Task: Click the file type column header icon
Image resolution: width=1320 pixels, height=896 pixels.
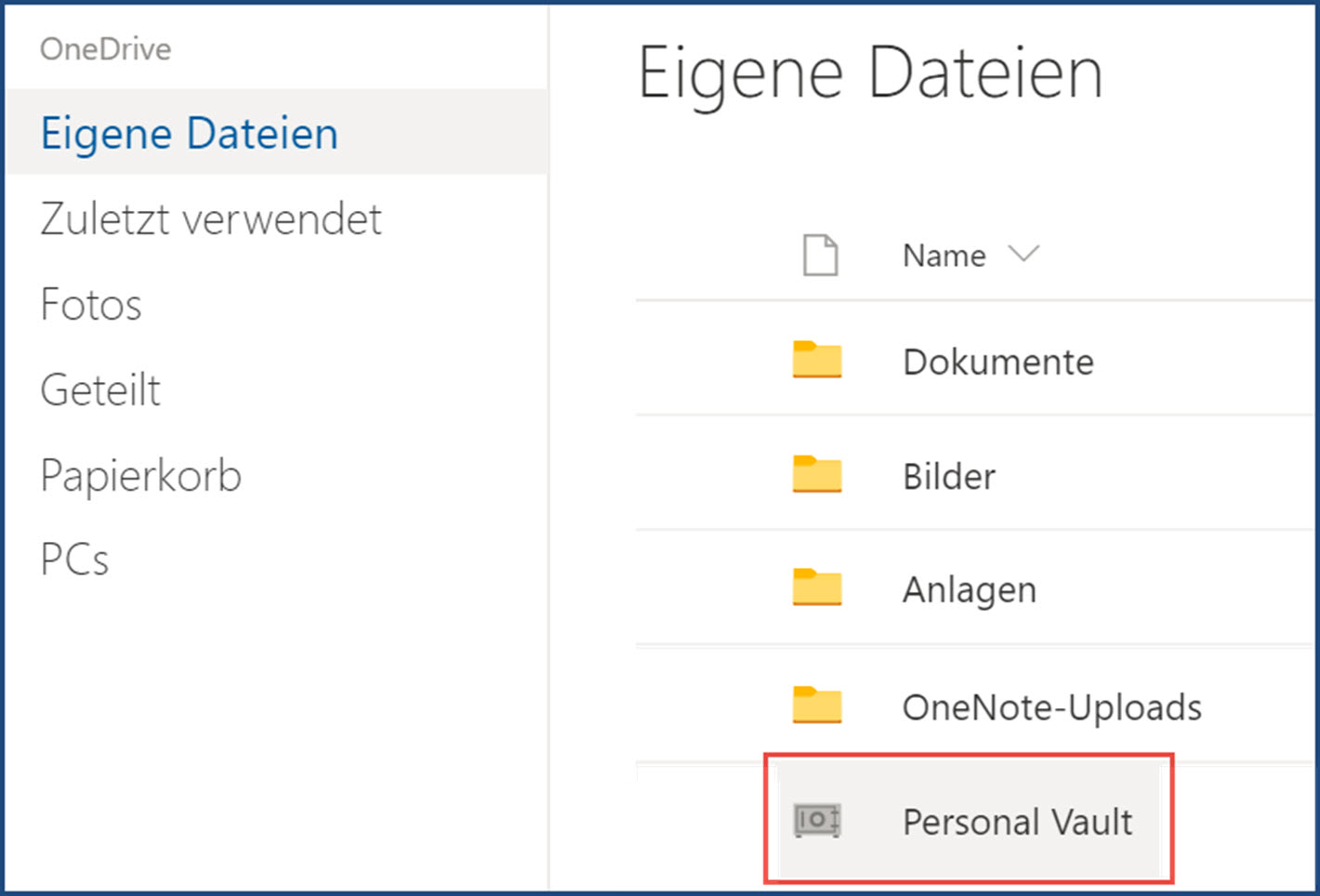Action: click(820, 256)
